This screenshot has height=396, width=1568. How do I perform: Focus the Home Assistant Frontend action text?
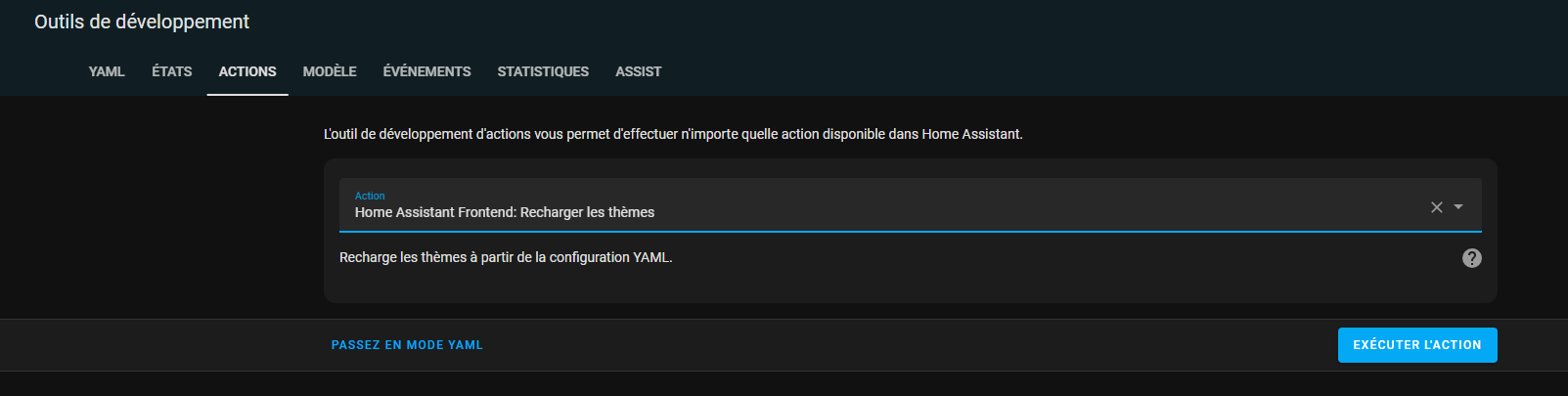pos(505,212)
